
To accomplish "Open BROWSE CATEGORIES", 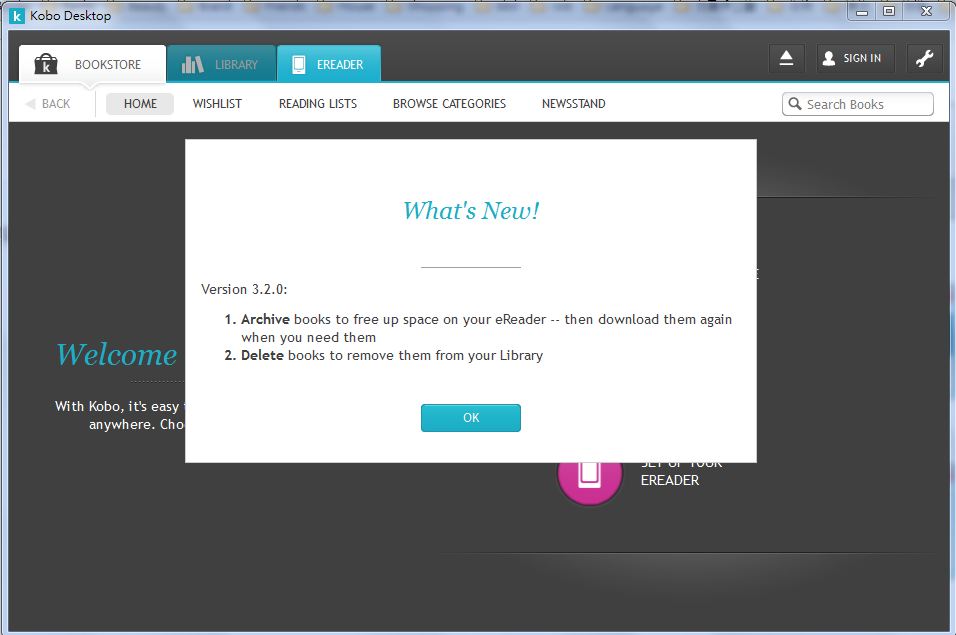I will click(x=448, y=103).
